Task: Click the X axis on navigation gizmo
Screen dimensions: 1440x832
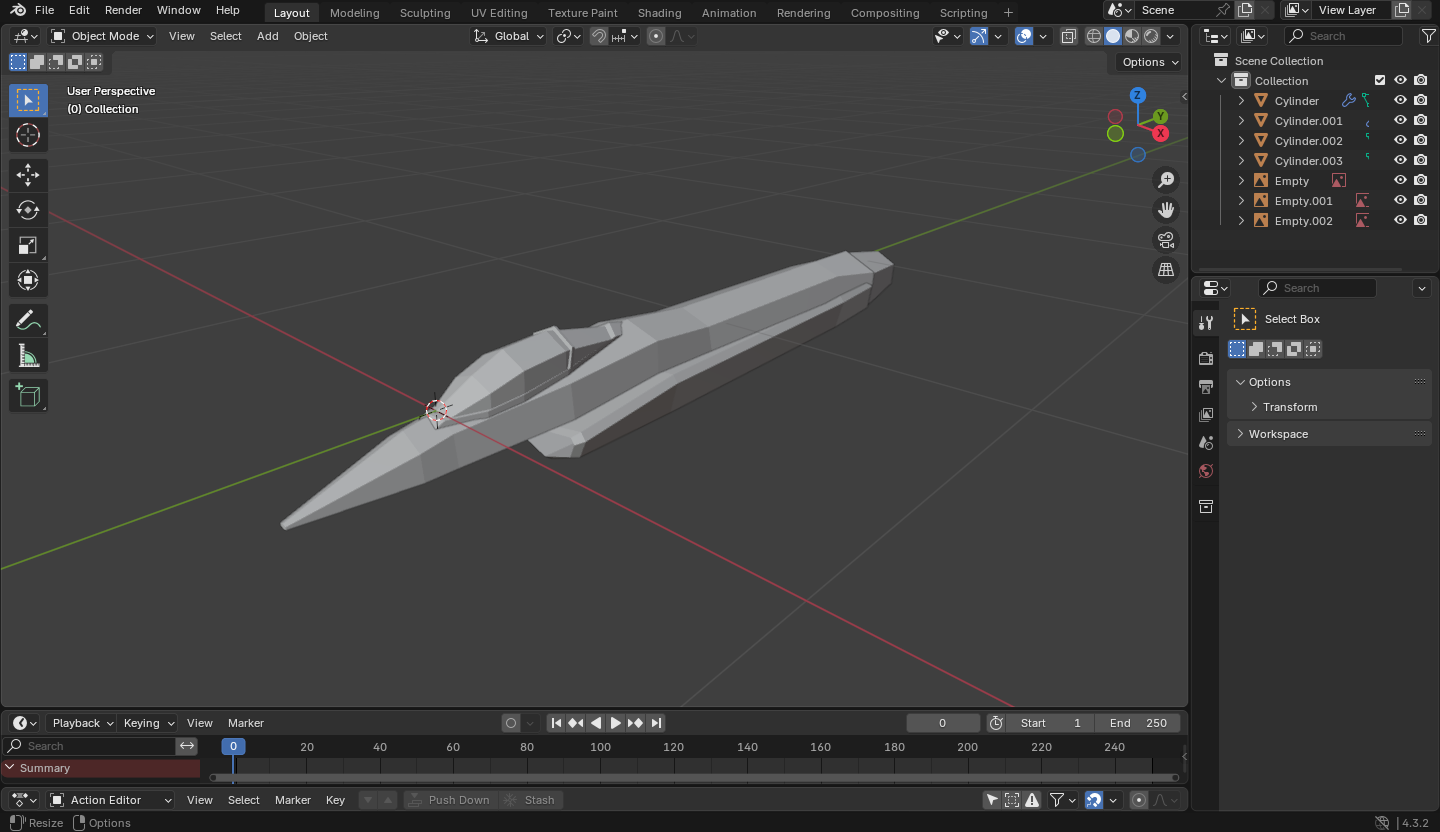Action: click(1160, 133)
